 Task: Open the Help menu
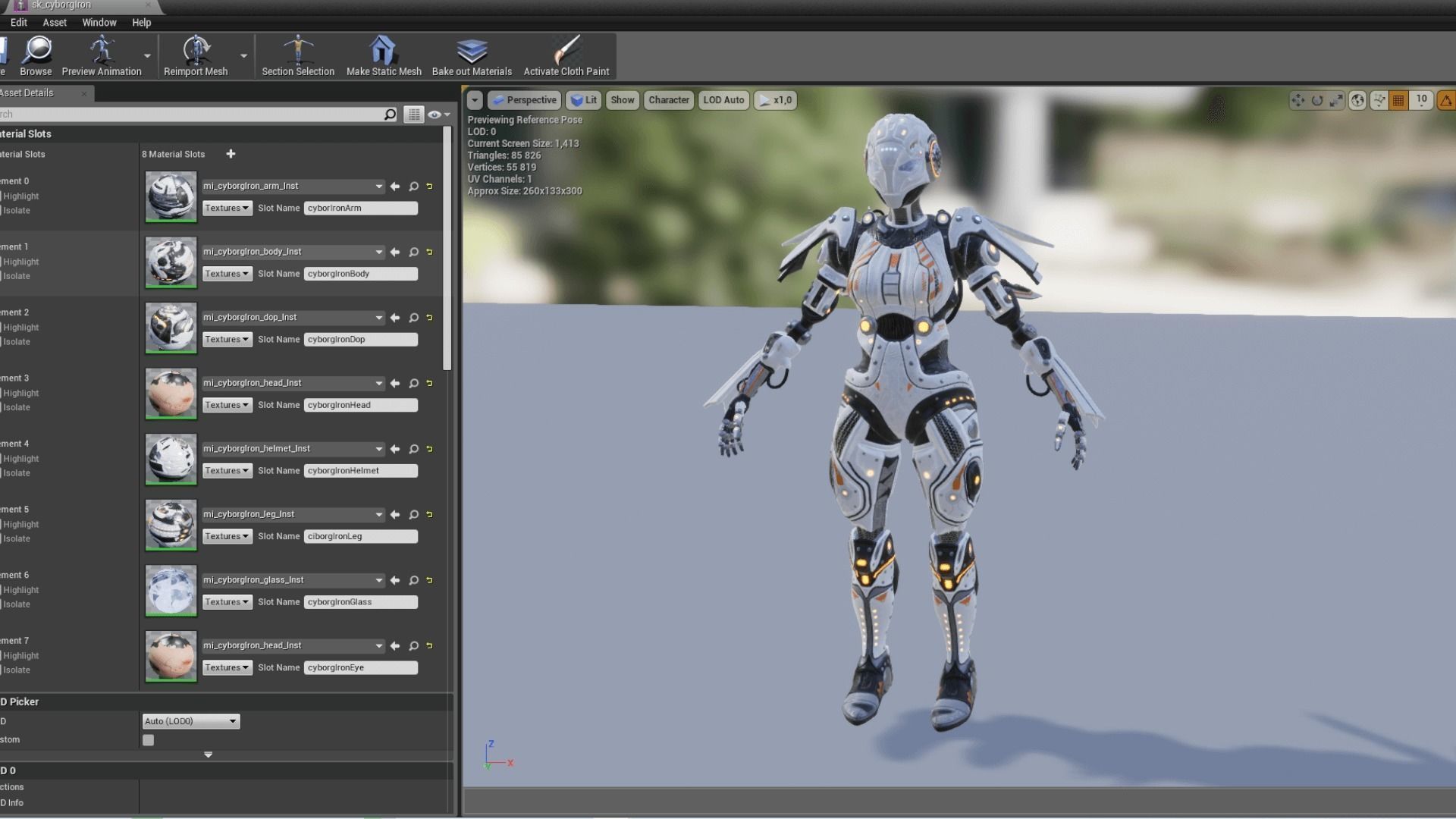[142, 23]
